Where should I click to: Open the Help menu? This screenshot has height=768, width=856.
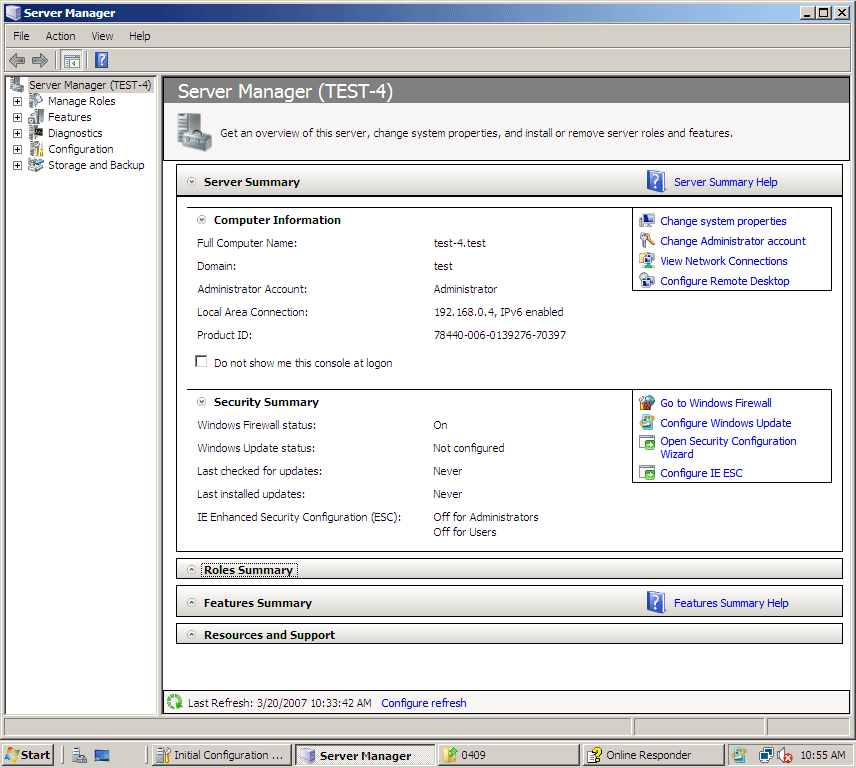[x=140, y=36]
